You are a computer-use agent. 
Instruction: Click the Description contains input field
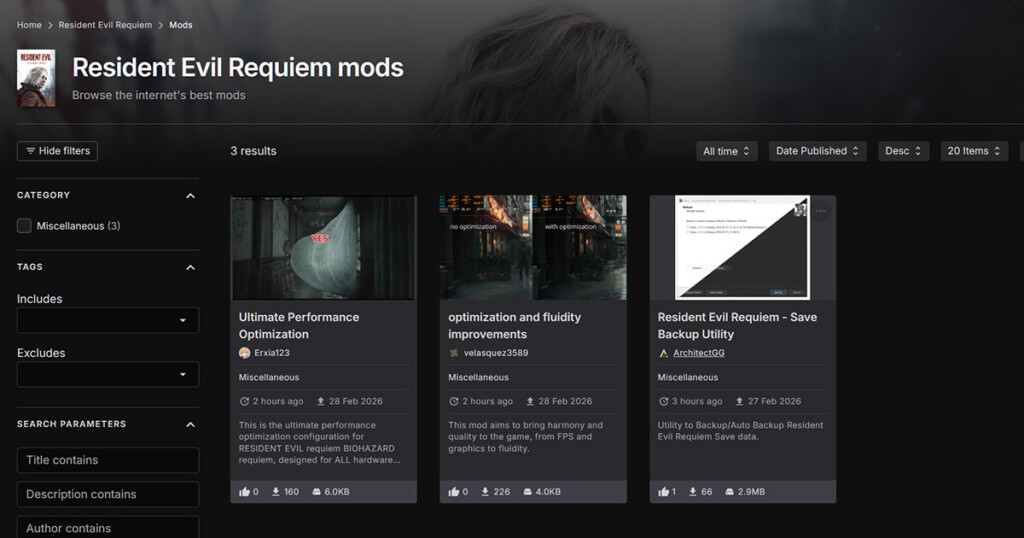click(108, 494)
